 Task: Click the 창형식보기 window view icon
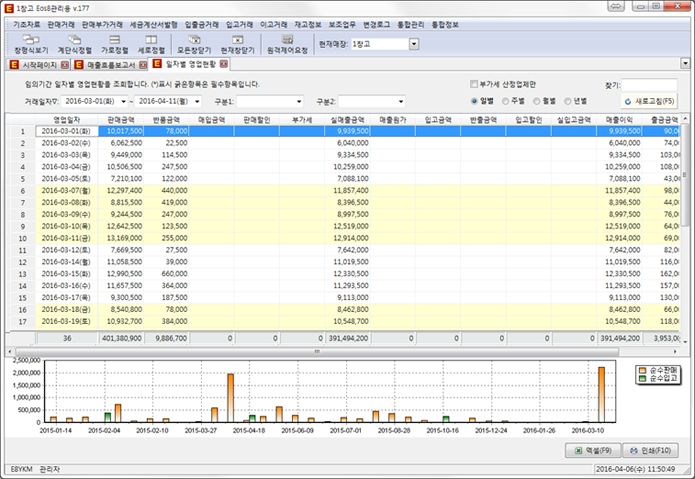click(31, 40)
